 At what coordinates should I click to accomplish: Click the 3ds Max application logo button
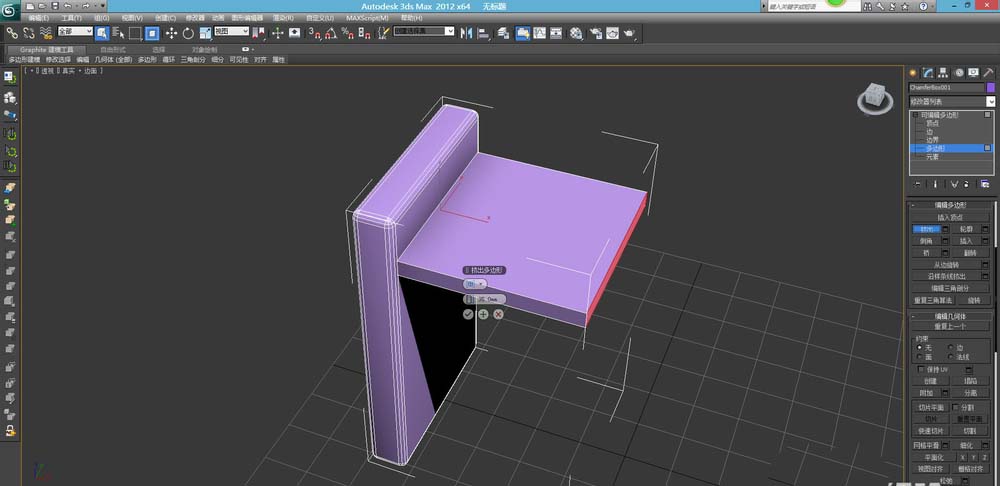(9, 11)
